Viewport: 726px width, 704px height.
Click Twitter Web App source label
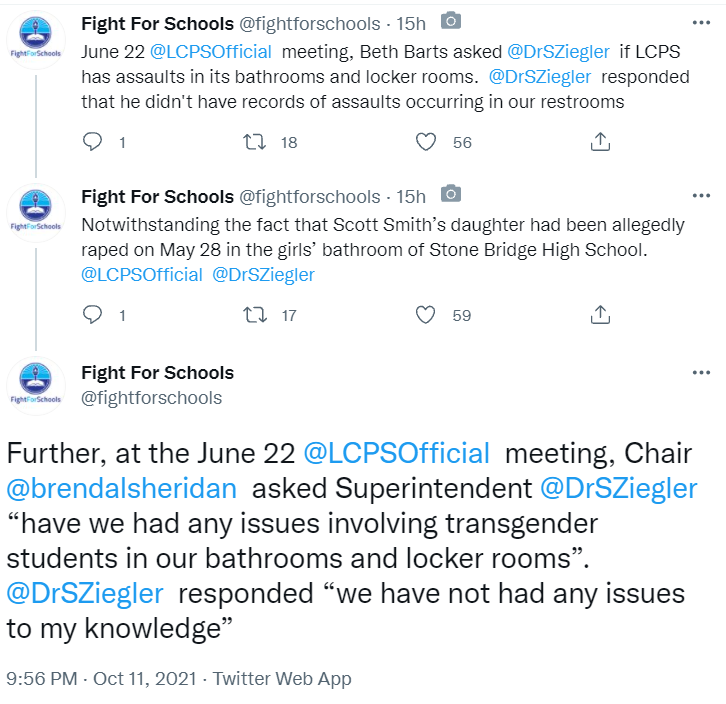[282, 679]
